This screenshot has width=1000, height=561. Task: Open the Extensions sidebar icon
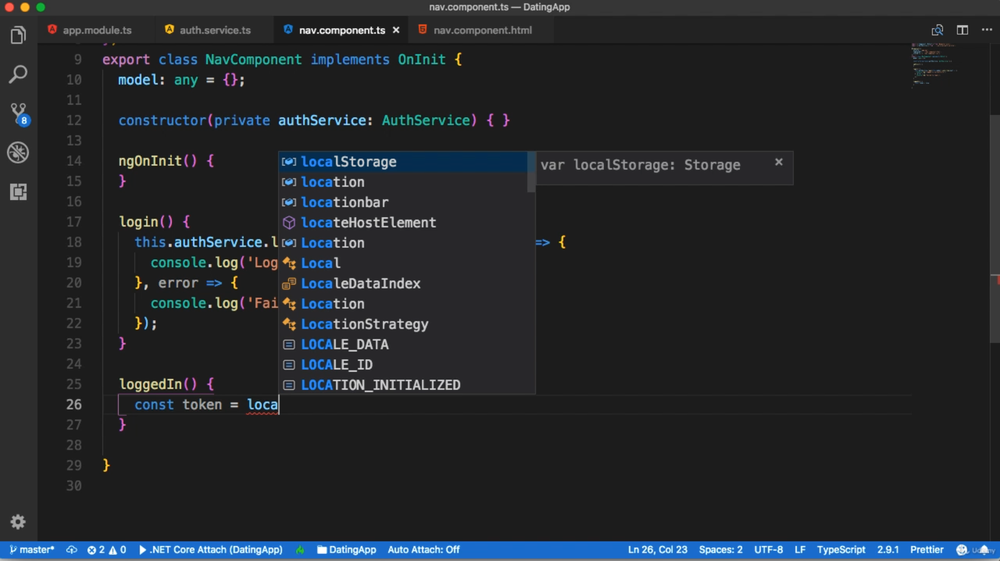tap(18, 191)
